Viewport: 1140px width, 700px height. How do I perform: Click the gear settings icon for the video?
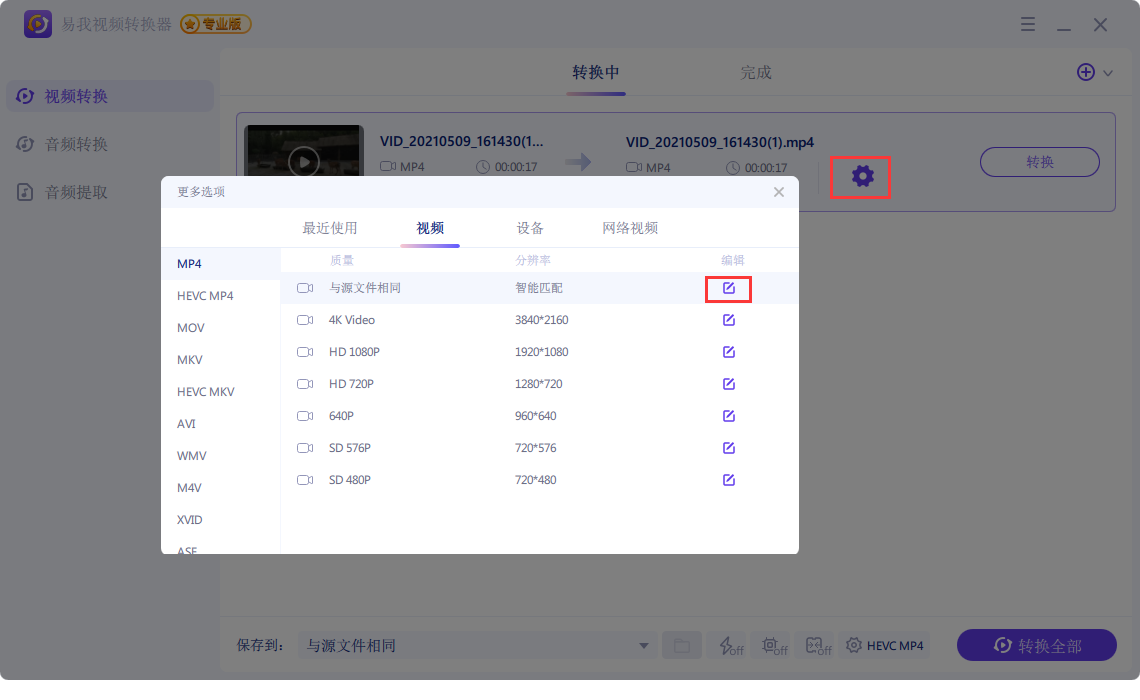coord(862,177)
